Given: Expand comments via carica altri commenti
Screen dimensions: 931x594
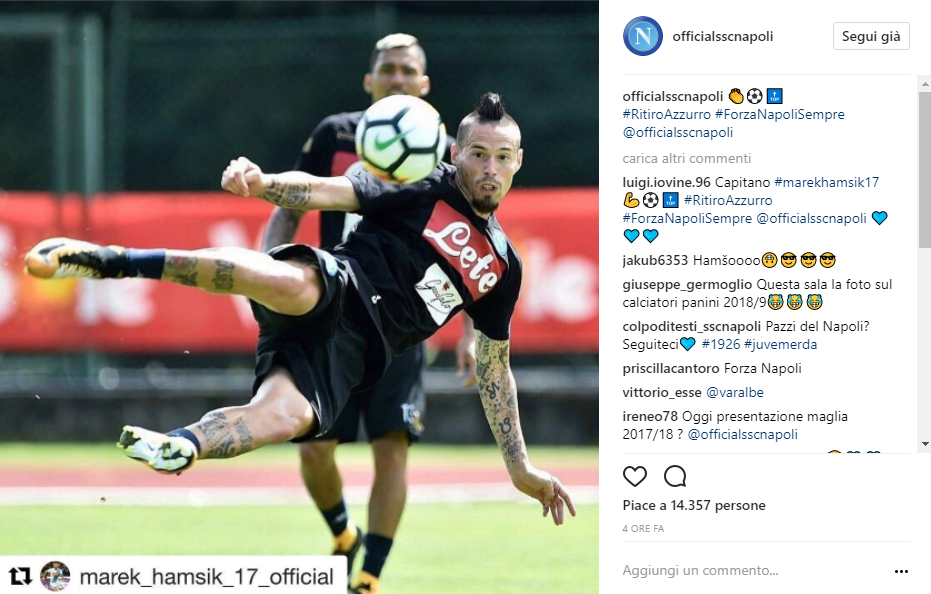Looking at the screenshot, I should 686,159.
